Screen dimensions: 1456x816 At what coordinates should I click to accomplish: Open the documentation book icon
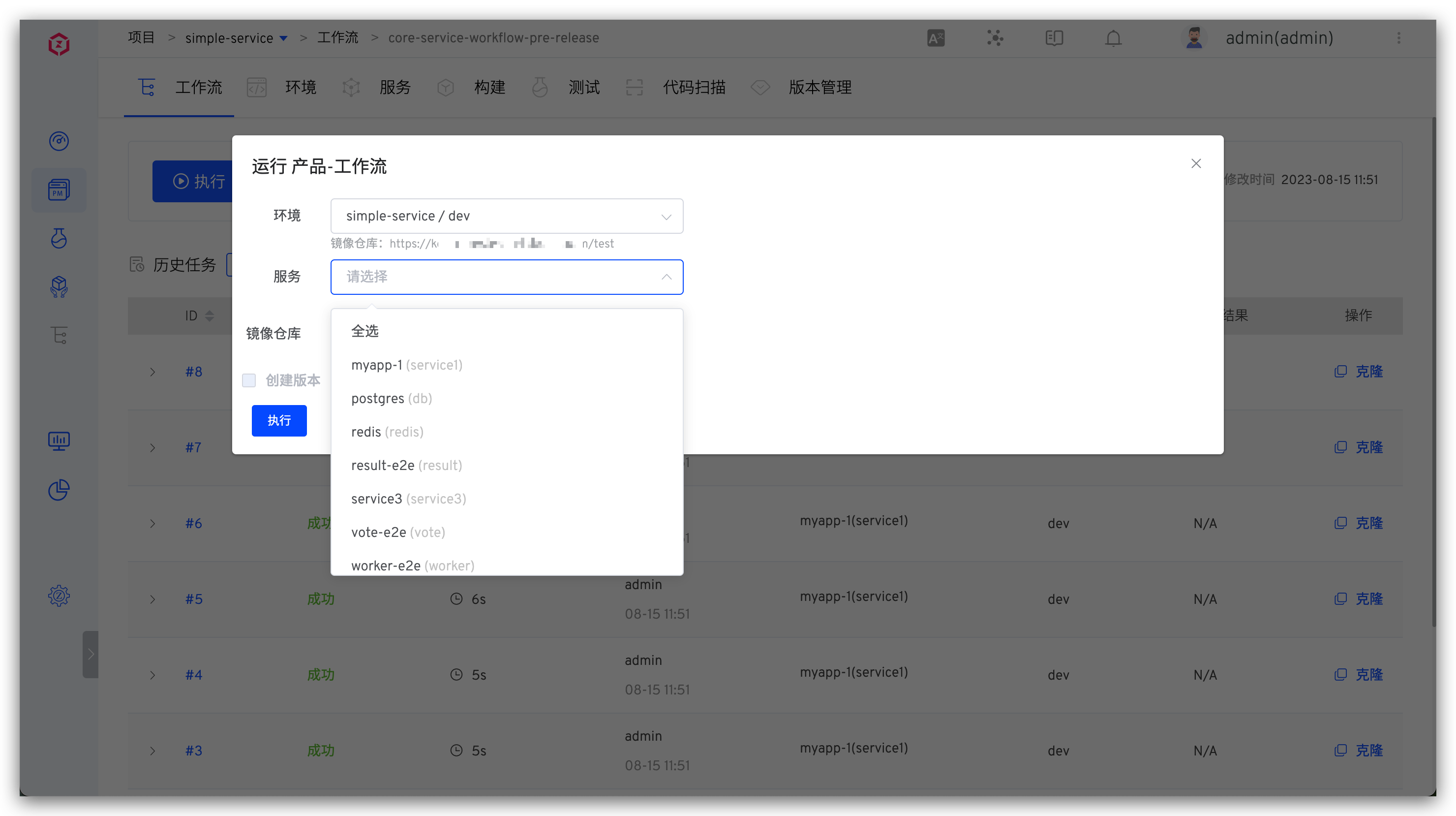pos(1055,38)
